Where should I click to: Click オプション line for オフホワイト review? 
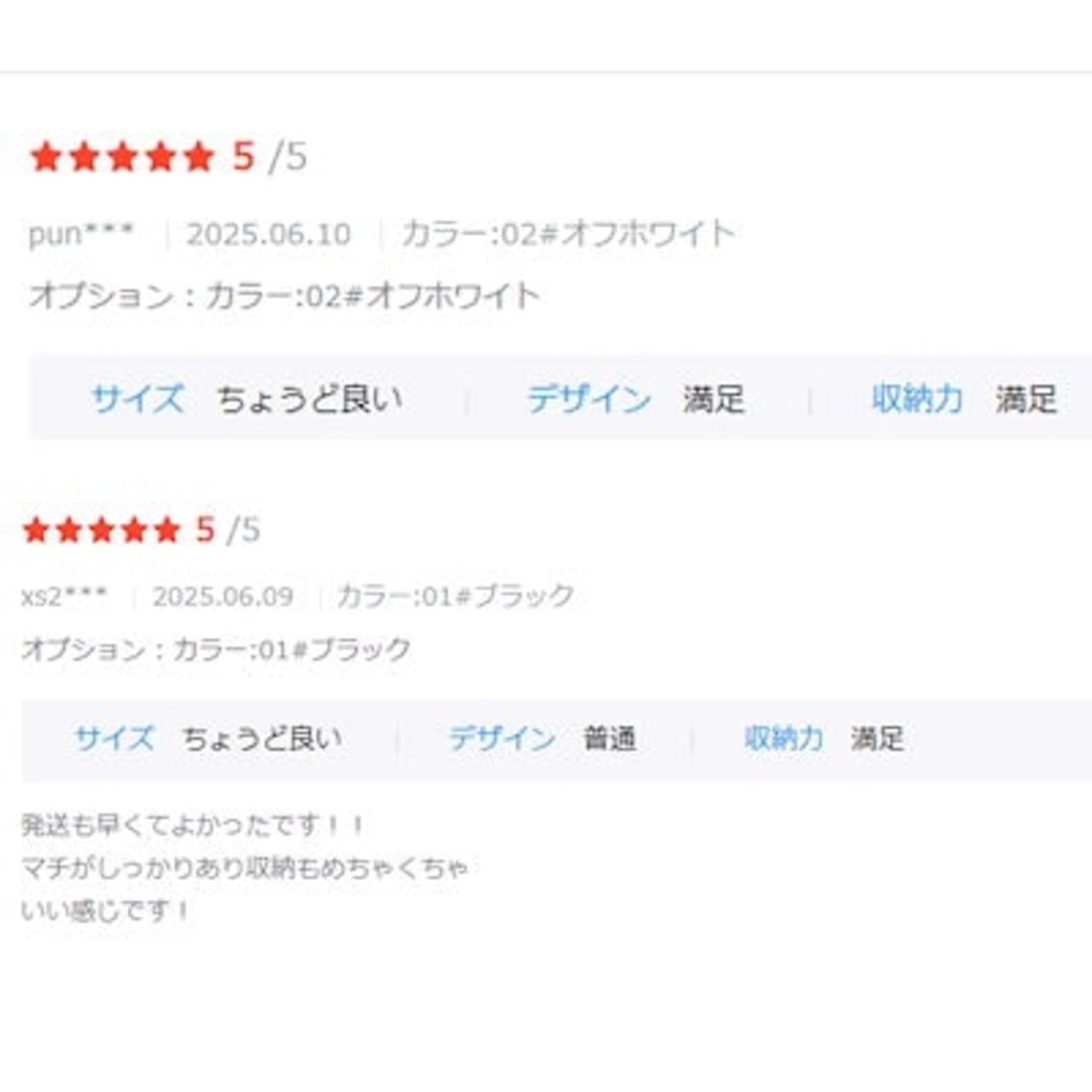point(284,296)
